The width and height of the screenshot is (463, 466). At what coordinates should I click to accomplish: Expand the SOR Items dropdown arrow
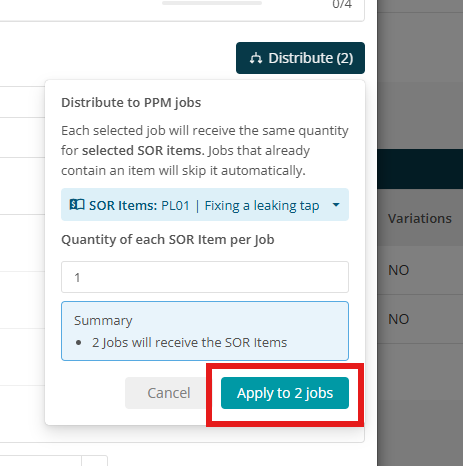[336, 205]
